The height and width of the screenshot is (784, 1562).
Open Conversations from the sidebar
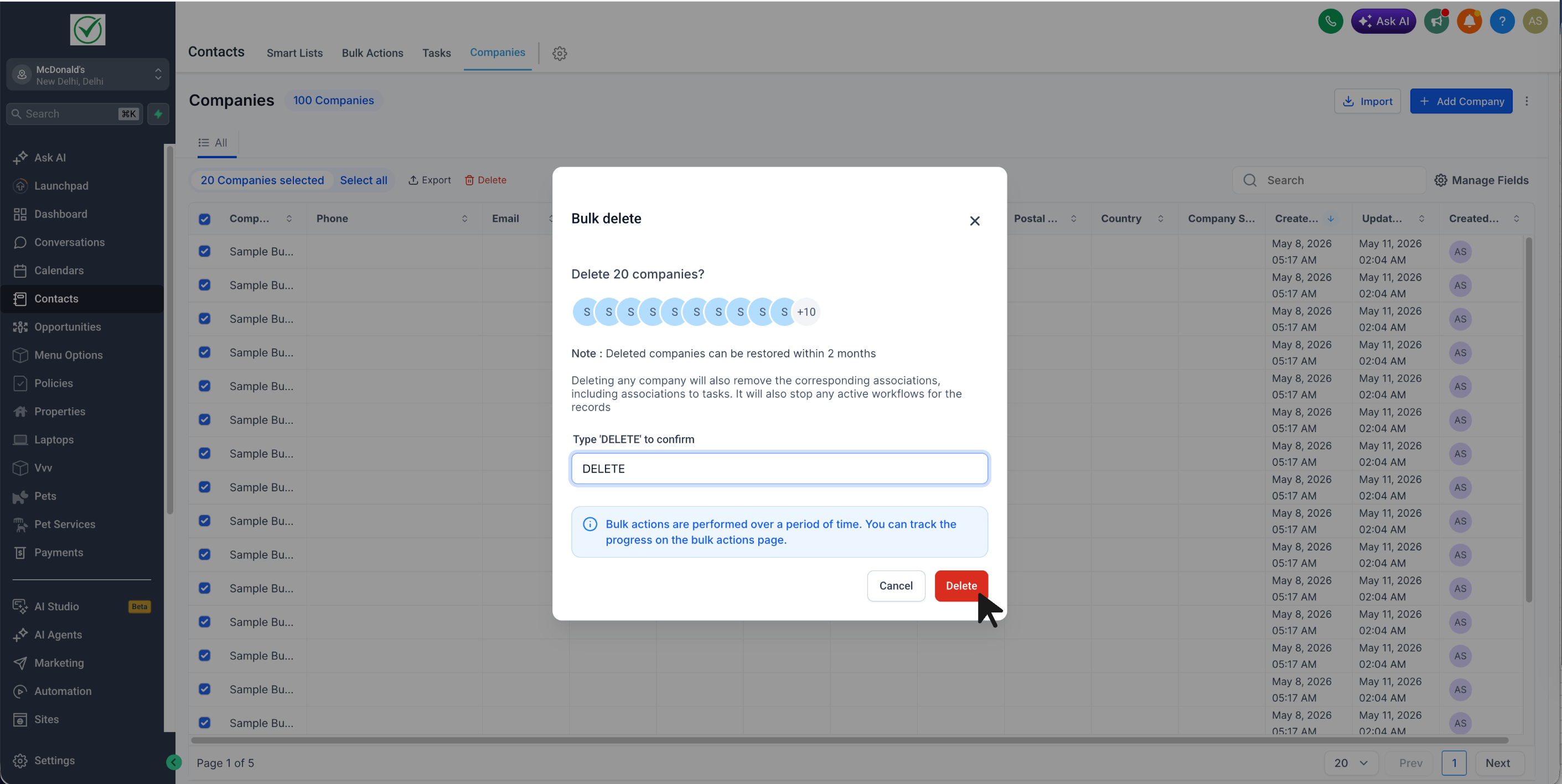[x=69, y=242]
